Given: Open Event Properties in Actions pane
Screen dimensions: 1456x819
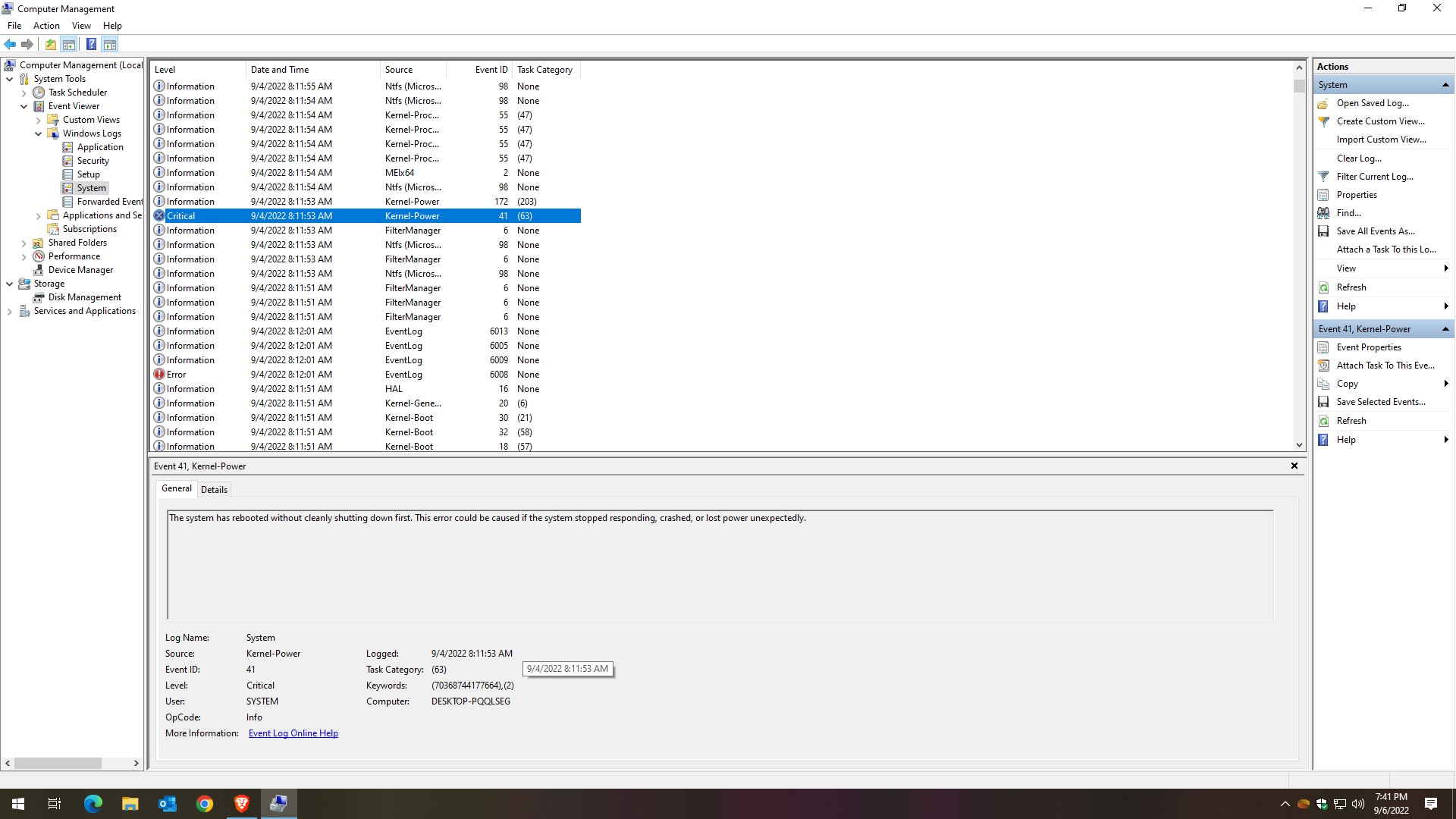Looking at the screenshot, I should (1368, 347).
